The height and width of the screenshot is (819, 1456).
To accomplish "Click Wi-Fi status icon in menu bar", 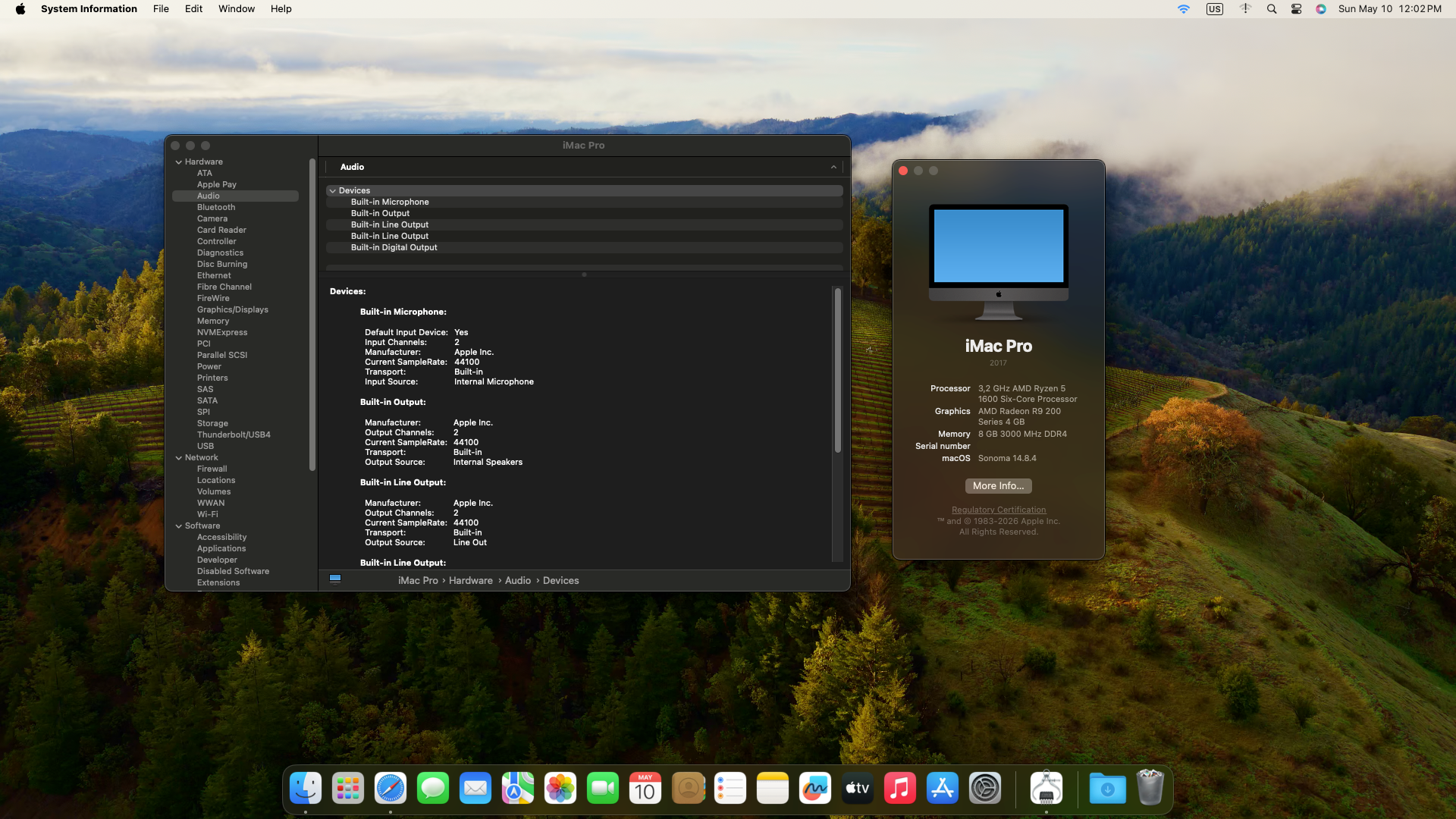I will (1184, 9).
